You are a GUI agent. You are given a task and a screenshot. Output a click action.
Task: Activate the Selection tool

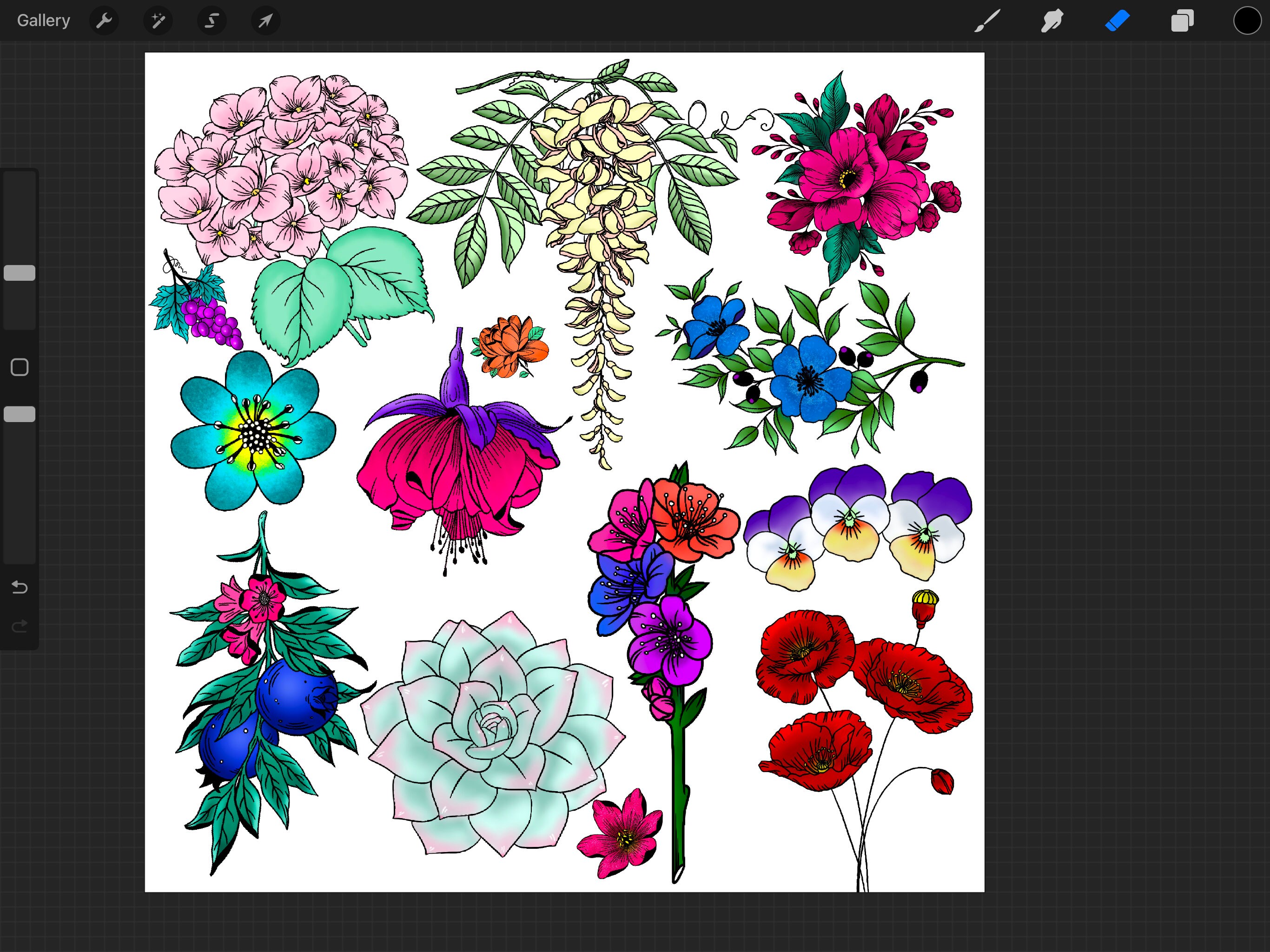212,20
